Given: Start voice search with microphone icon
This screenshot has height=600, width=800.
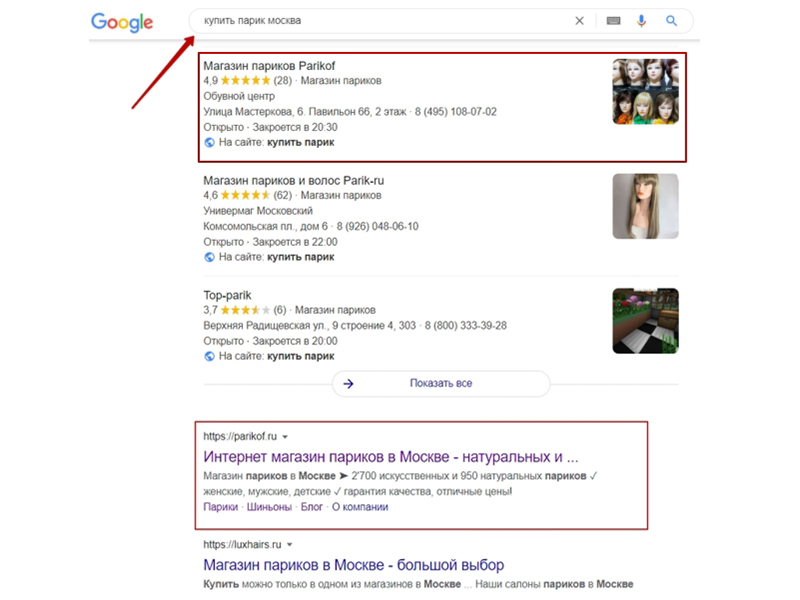Looking at the screenshot, I should 641,21.
